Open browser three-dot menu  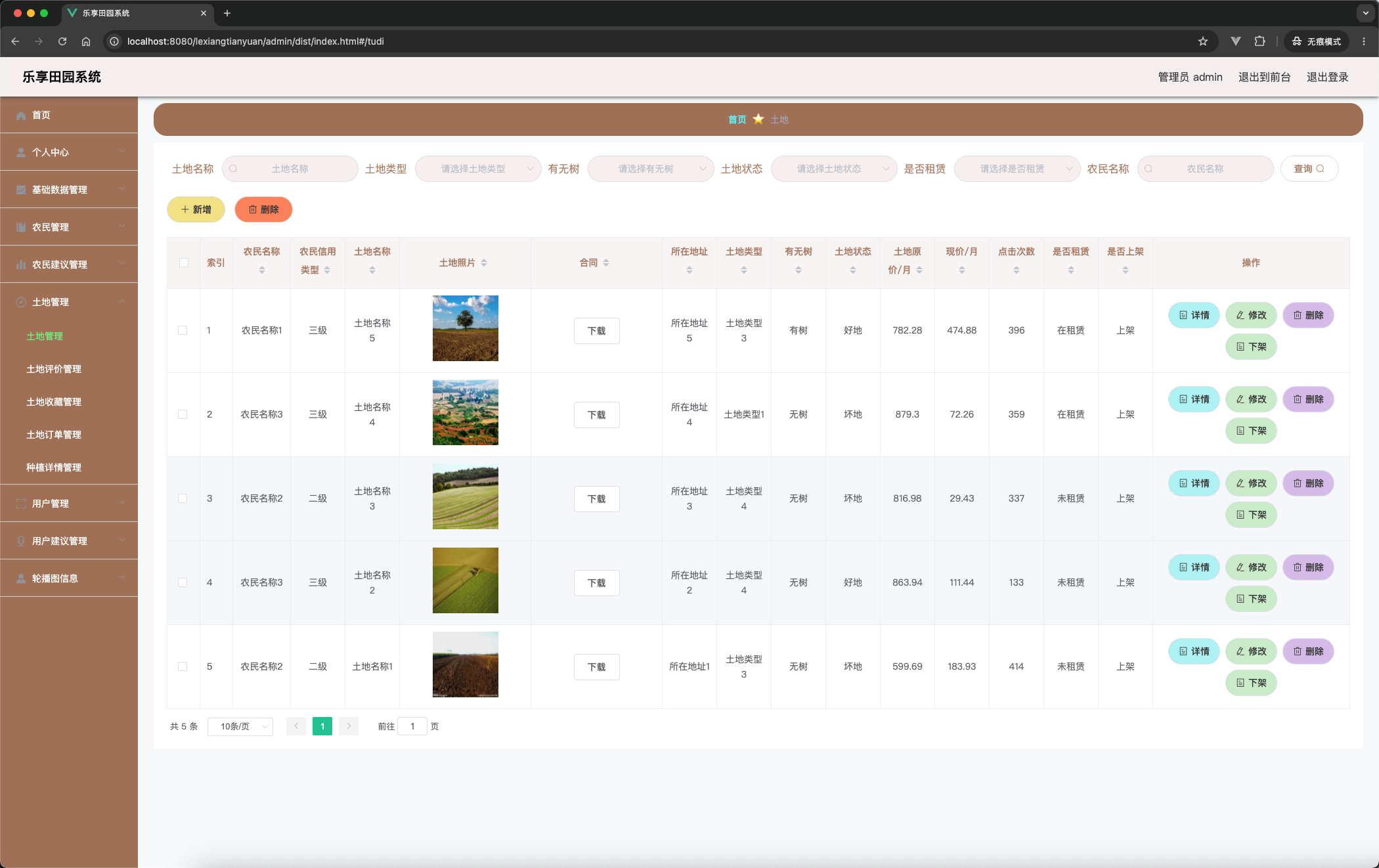[x=1364, y=41]
